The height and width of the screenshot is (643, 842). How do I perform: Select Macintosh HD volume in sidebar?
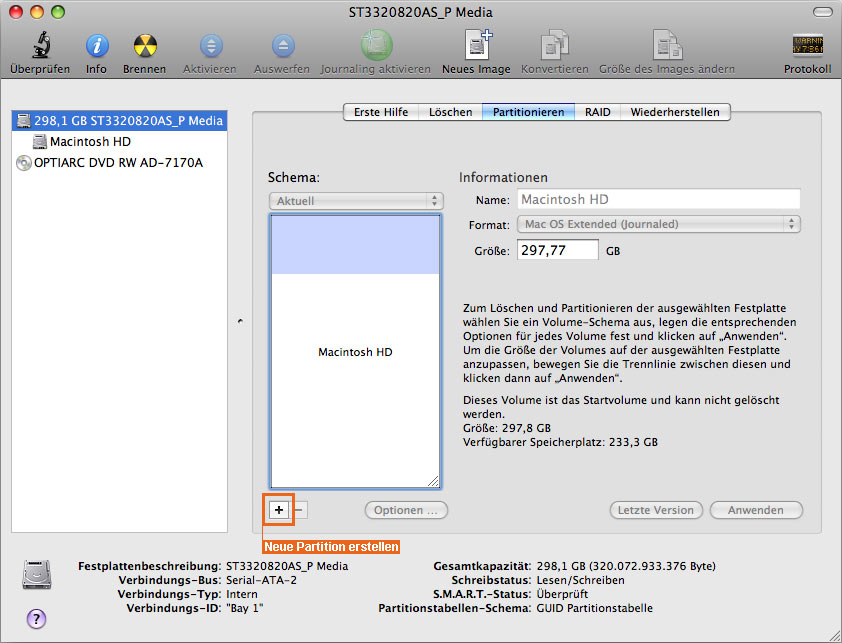point(119,141)
